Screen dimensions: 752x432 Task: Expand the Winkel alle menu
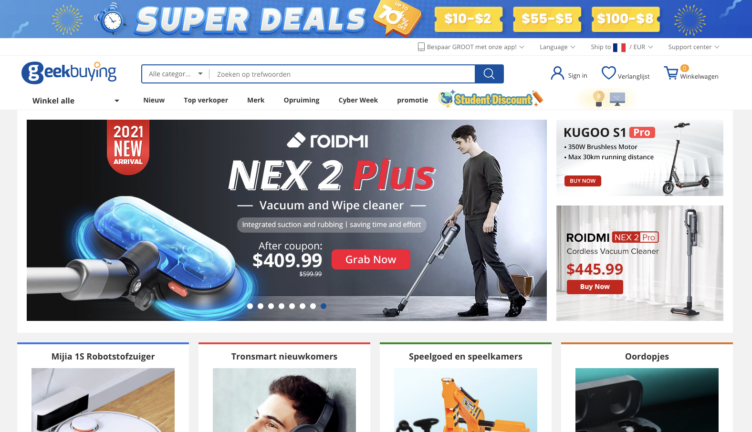click(x=75, y=101)
